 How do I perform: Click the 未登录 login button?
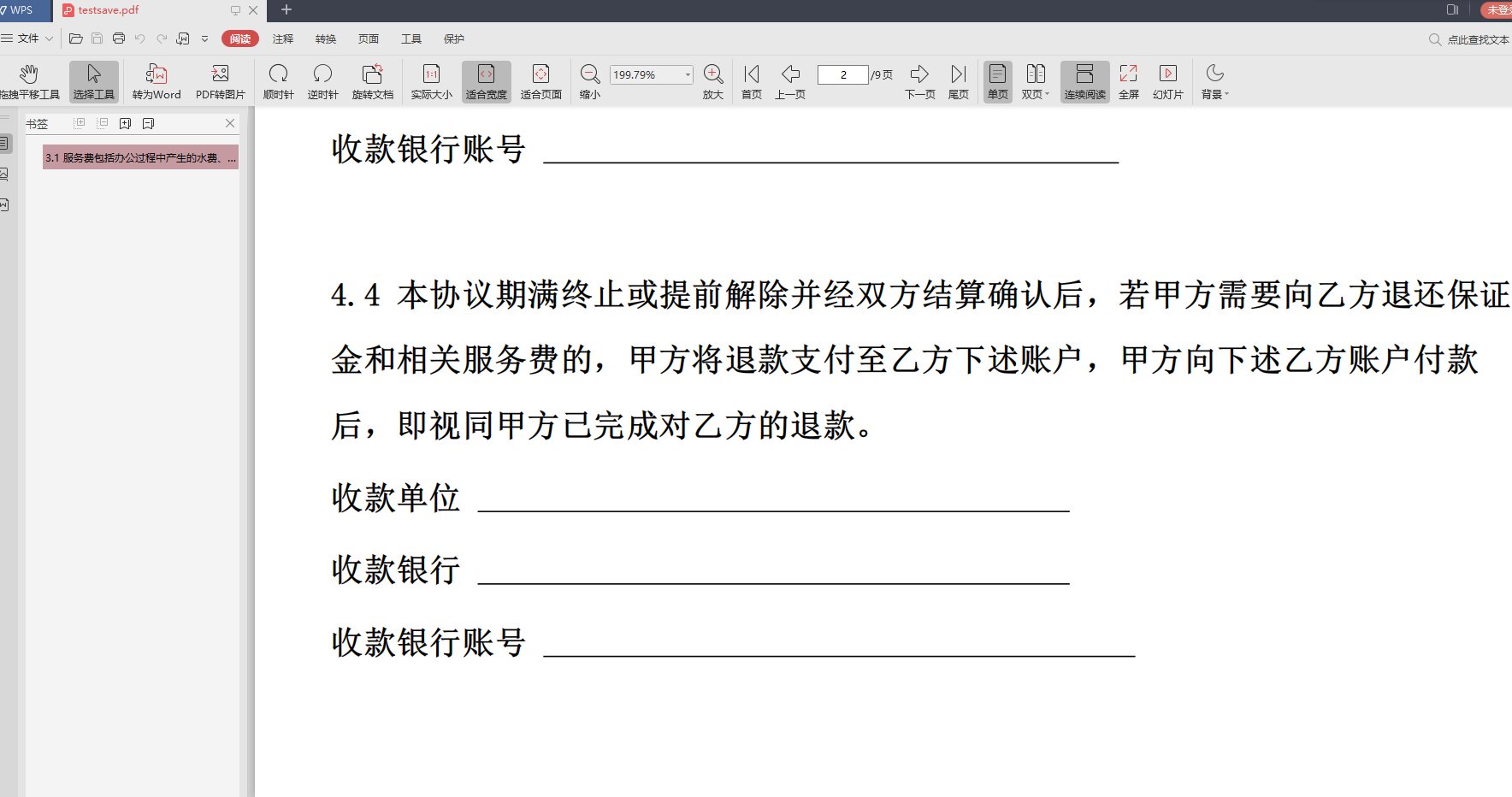pyautogui.click(x=1497, y=9)
